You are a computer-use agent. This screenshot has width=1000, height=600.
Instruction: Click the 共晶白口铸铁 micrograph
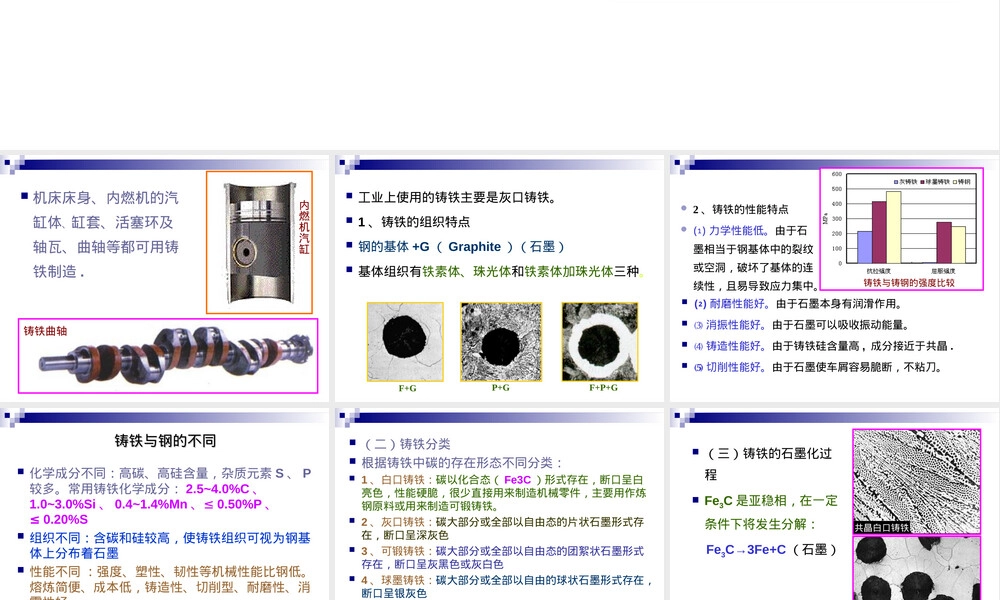tap(916, 481)
